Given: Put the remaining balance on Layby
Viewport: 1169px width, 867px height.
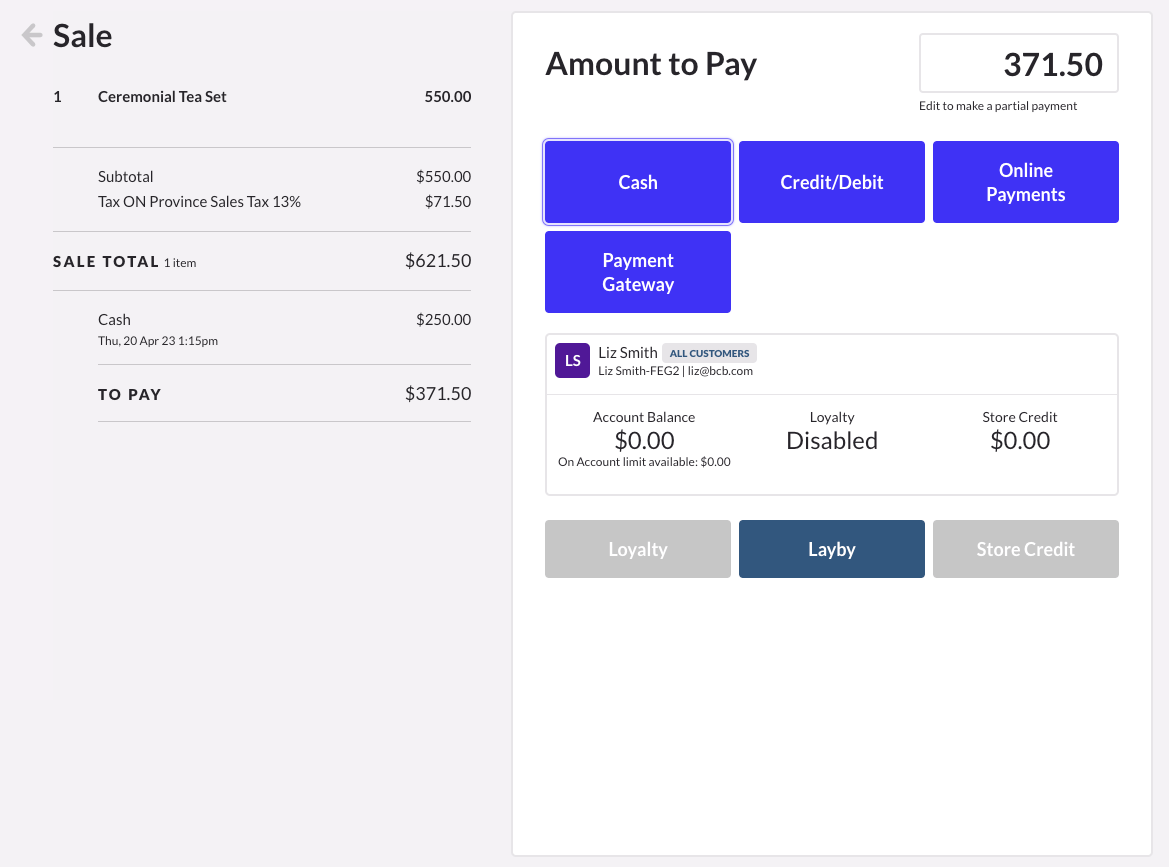Looking at the screenshot, I should tap(831, 549).
